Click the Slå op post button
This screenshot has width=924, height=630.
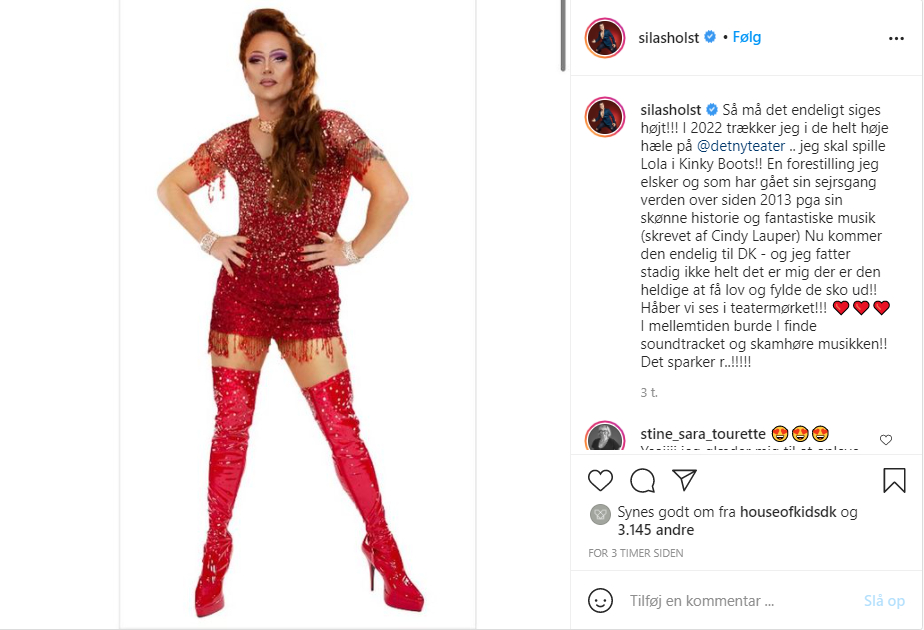coord(884,601)
